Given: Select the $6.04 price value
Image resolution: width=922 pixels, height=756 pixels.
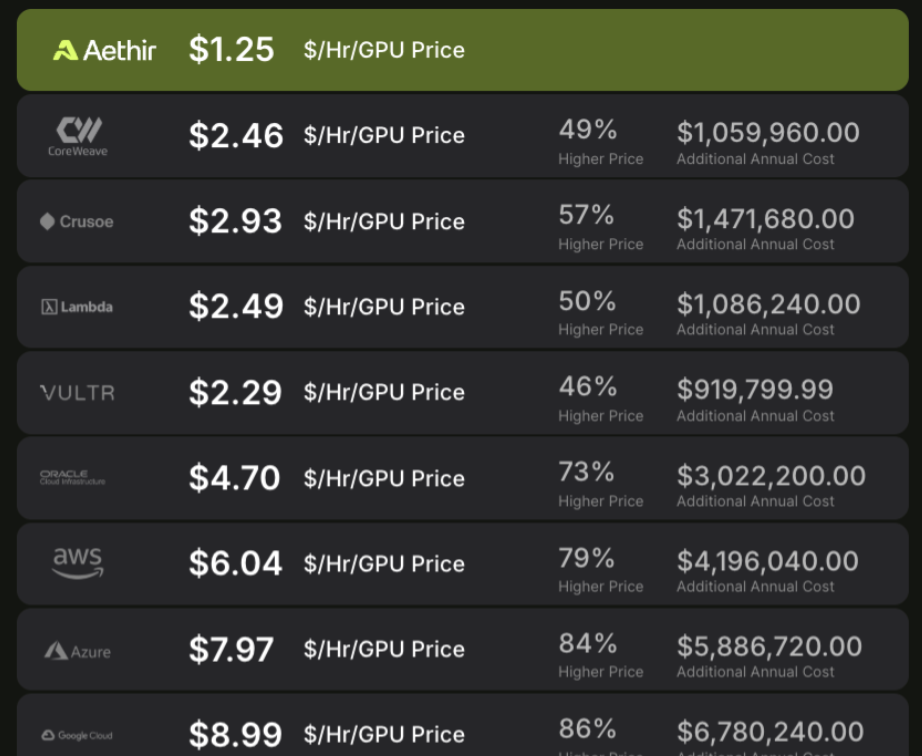Looking at the screenshot, I should [235, 563].
